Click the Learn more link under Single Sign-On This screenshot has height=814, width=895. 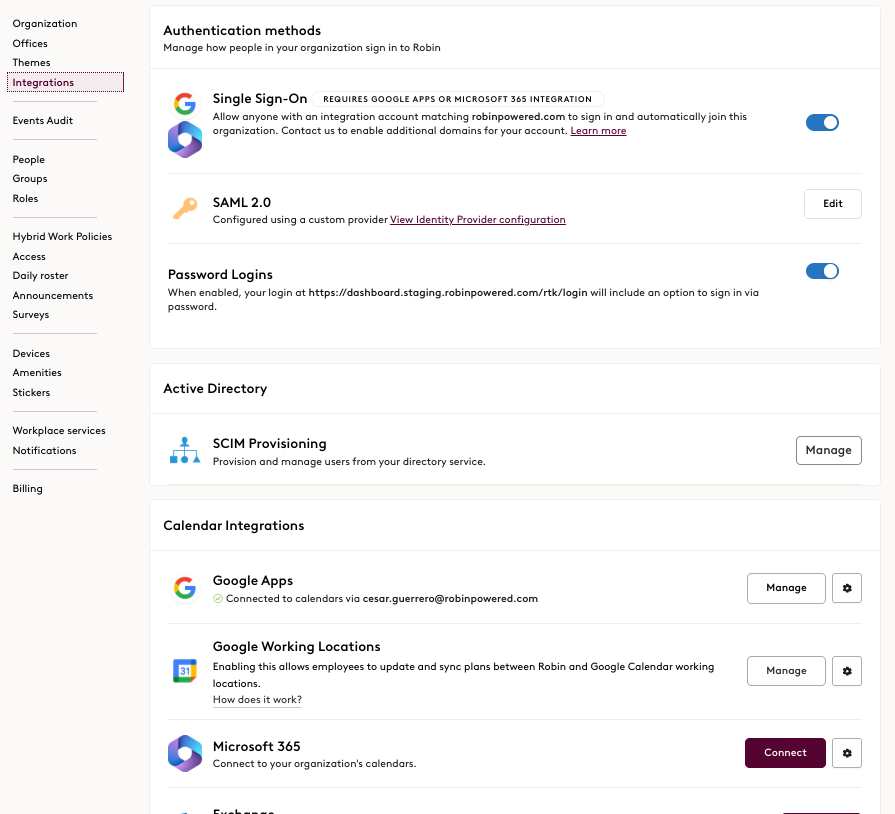598,130
